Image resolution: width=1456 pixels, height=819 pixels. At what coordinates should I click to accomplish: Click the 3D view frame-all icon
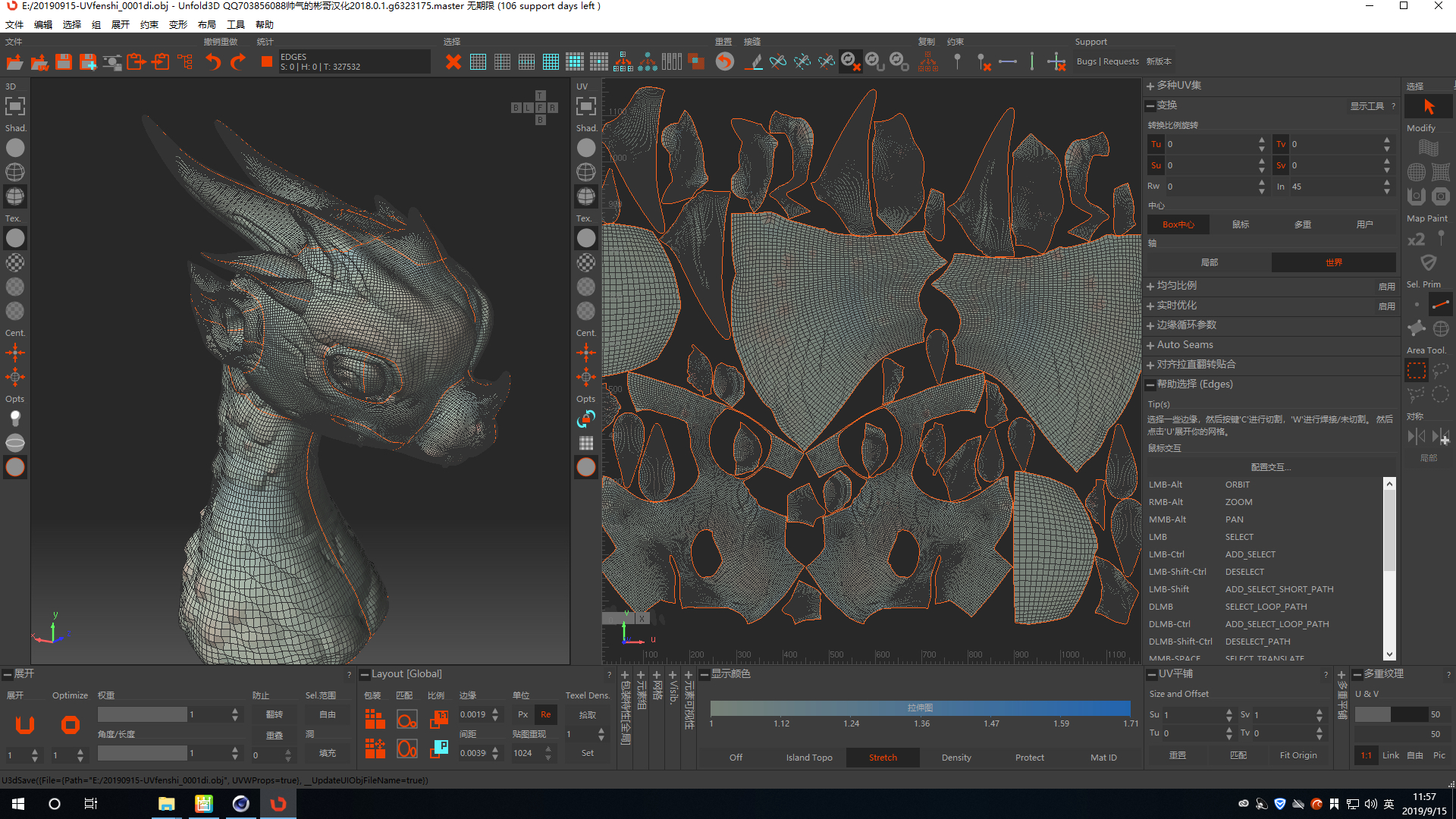click(15, 106)
